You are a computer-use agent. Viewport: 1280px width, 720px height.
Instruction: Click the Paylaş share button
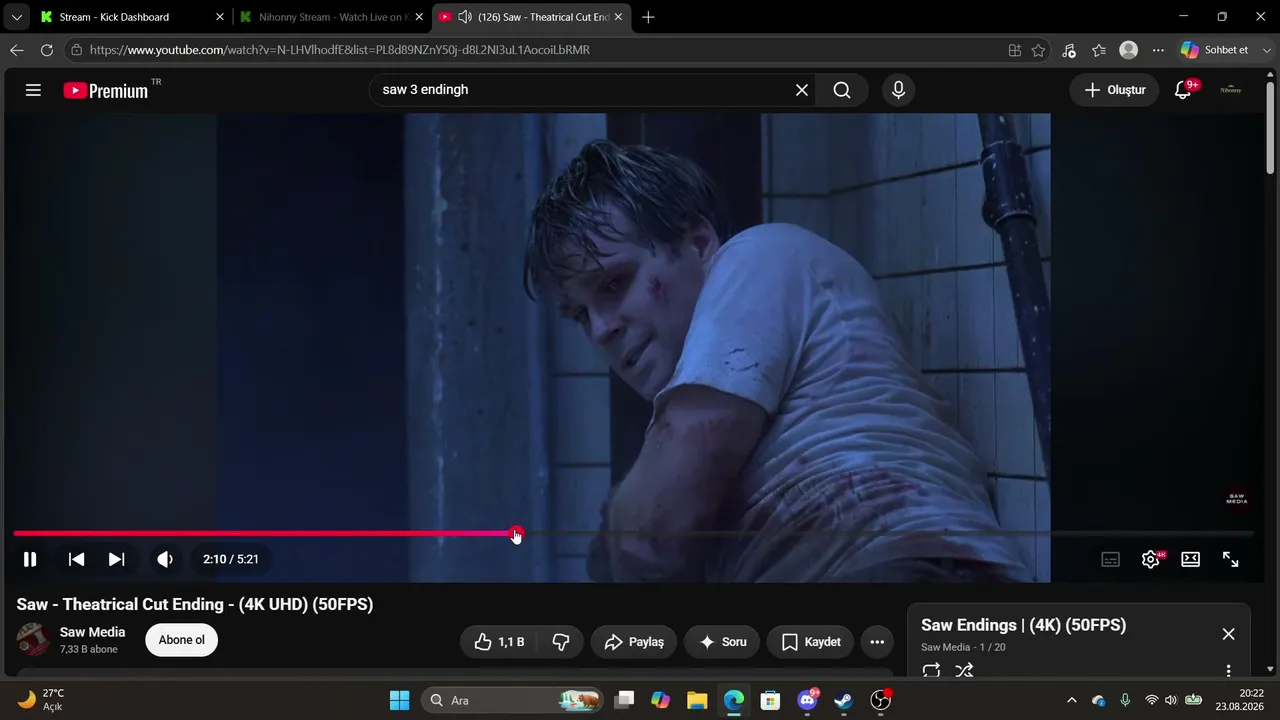tap(634, 642)
